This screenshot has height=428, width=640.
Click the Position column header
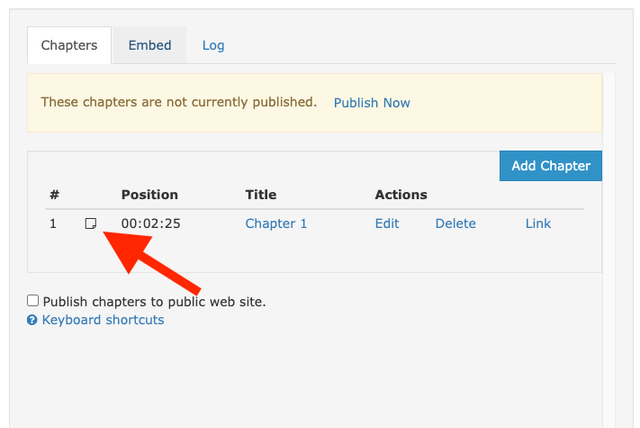pyautogui.click(x=149, y=195)
